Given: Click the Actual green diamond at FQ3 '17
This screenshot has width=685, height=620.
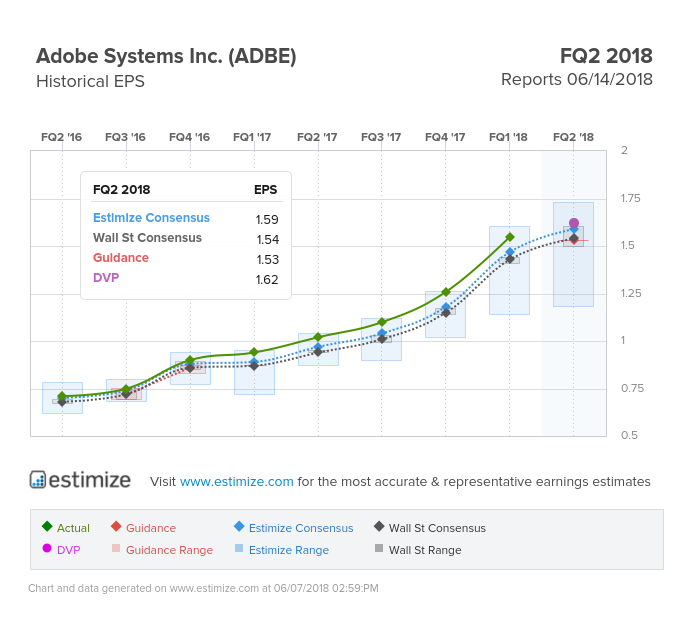Looking at the screenshot, I should point(382,322).
